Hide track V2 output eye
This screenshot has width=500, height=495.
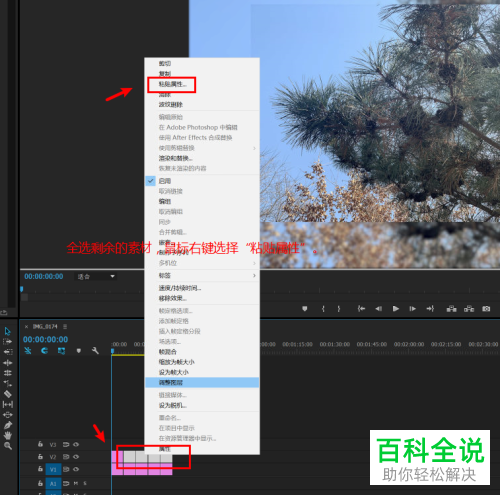pos(76,457)
